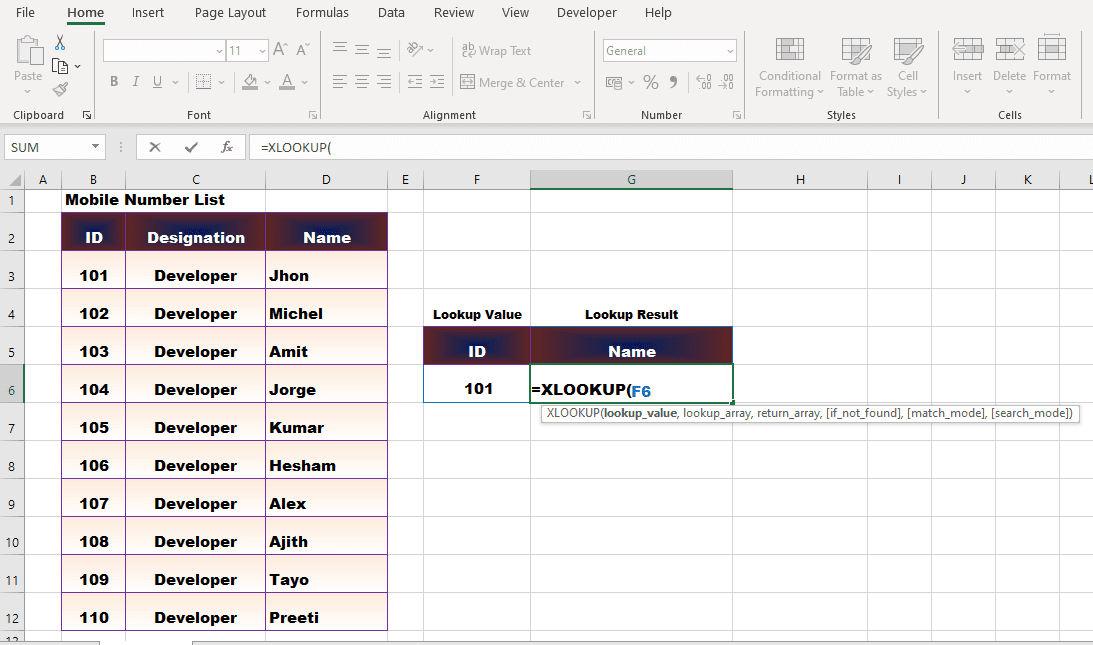Image resolution: width=1093 pixels, height=645 pixels.
Task: Open the File tab
Action: (25, 13)
